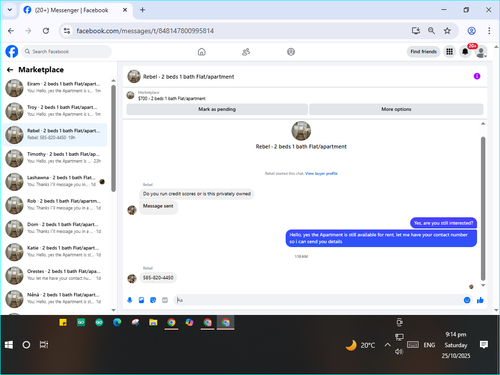Open the Groups icon in top navigation
Image resolution: width=500 pixels, height=375 pixels.
(x=291, y=52)
